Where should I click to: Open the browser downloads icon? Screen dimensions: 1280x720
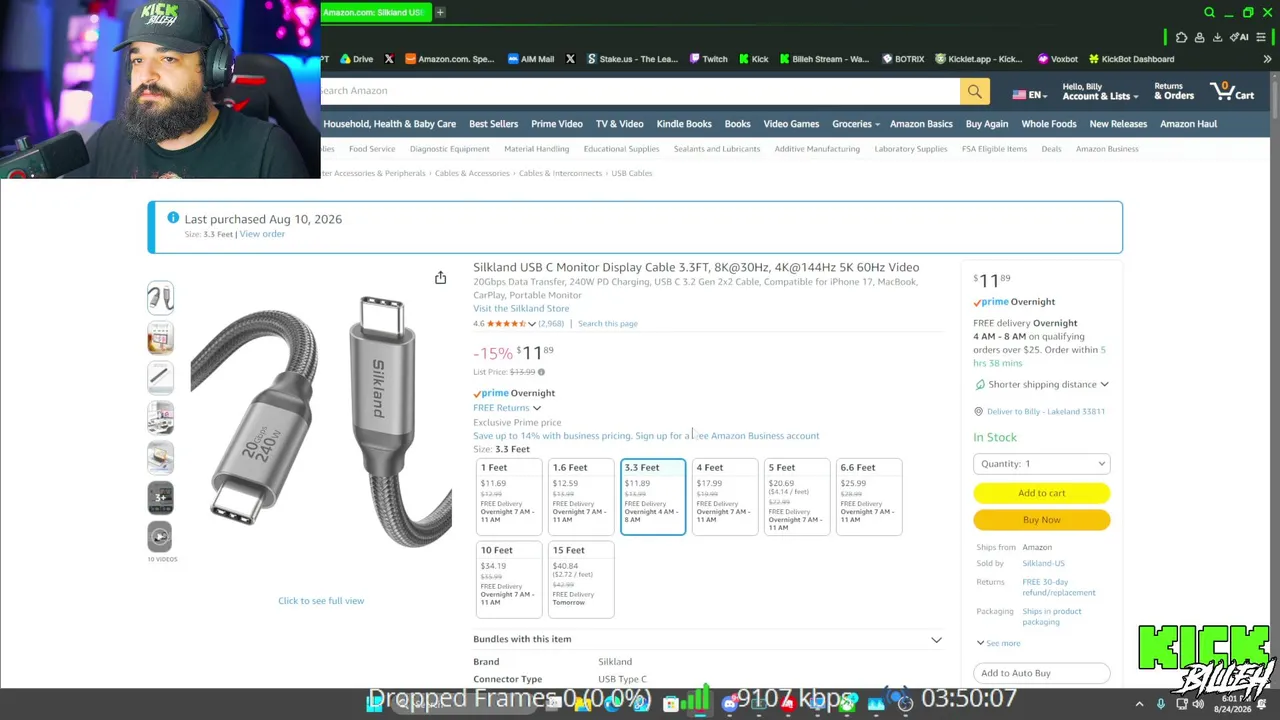(1217, 38)
